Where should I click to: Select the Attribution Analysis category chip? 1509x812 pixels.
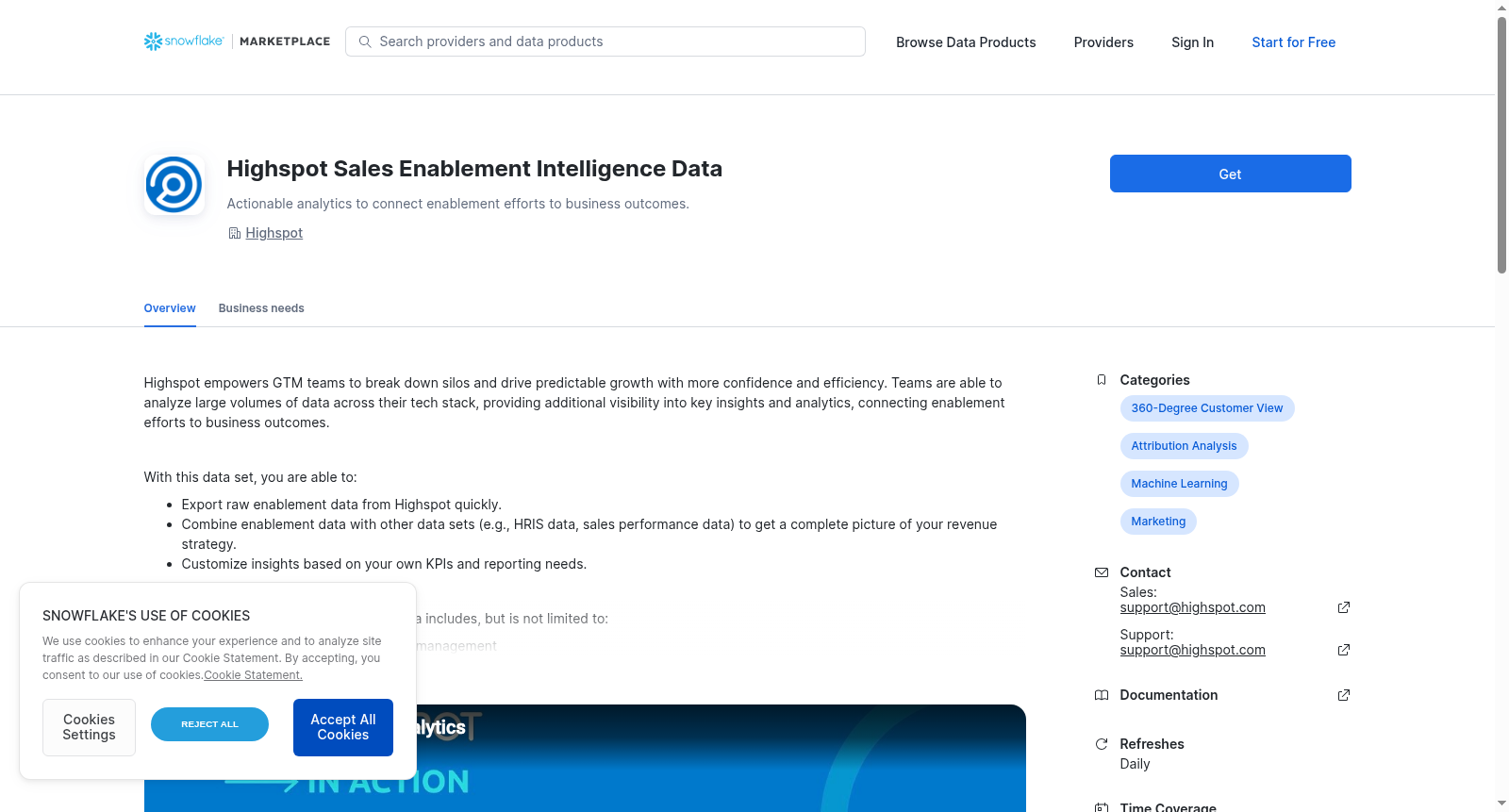1184,446
